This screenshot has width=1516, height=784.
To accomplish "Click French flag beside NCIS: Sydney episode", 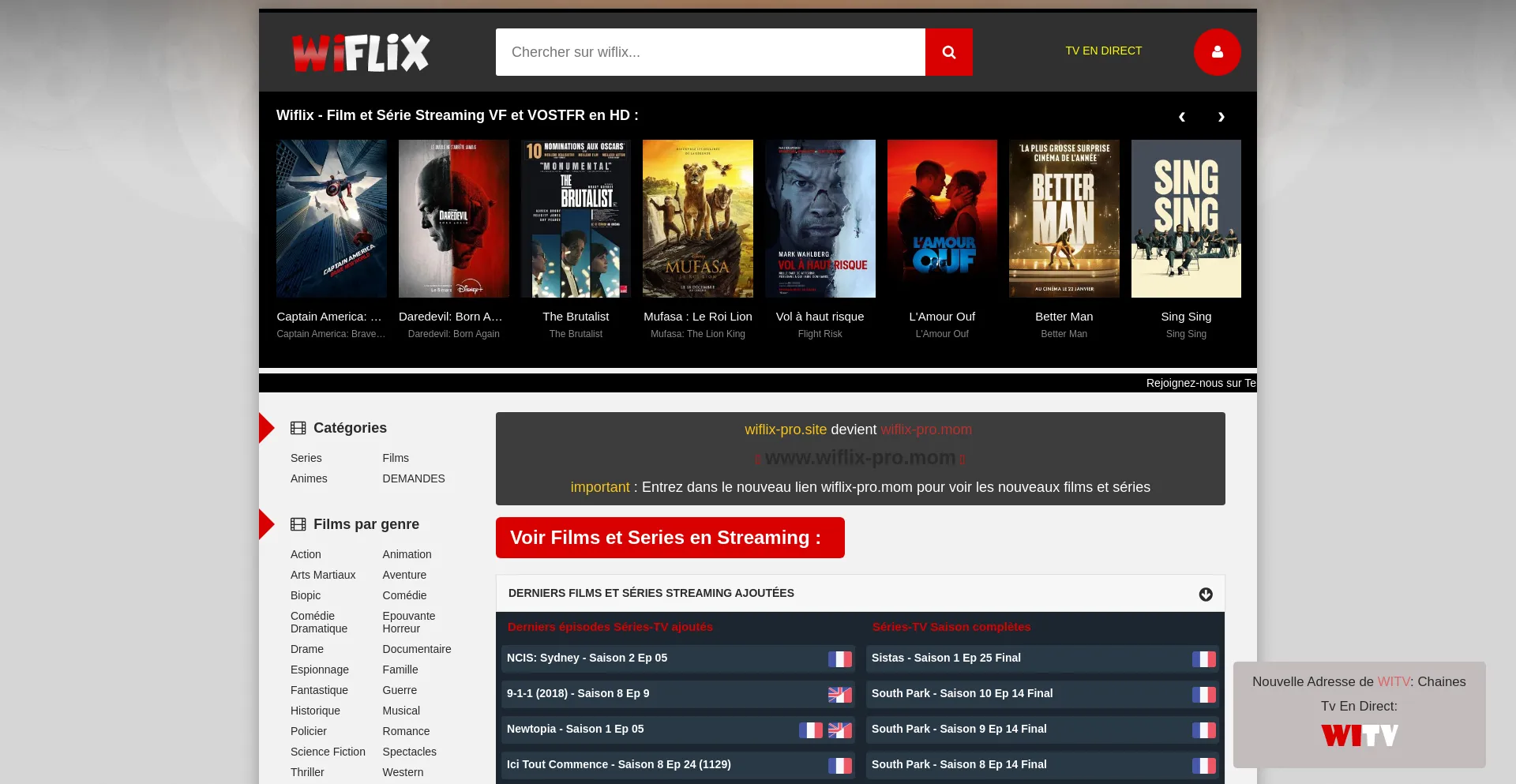I will [839, 659].
